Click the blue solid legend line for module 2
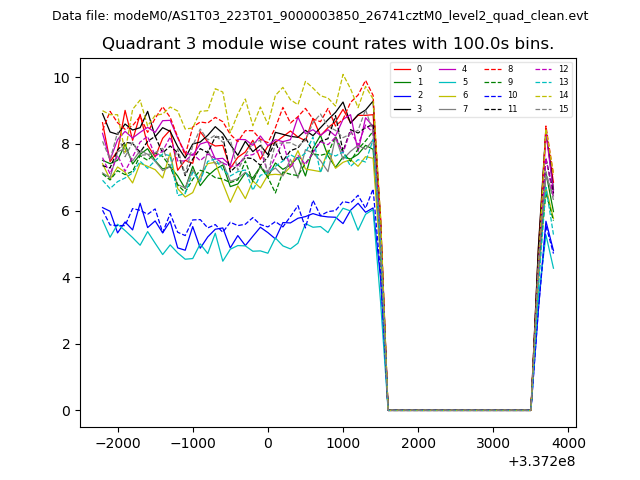This screenshot has width=640, height=480. tap(402, 95)
